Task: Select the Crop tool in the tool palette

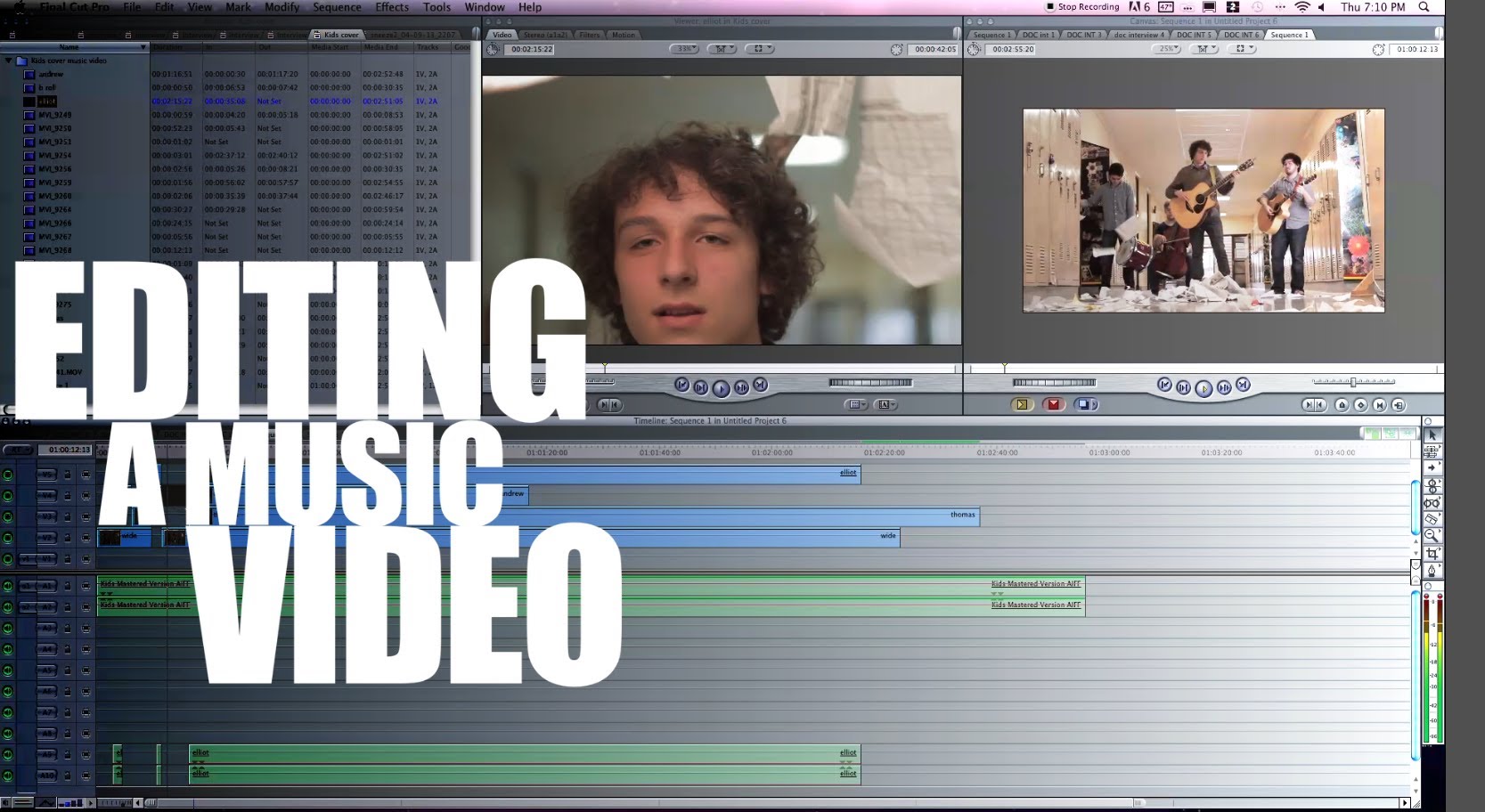Action: (x=1432, y=553)
